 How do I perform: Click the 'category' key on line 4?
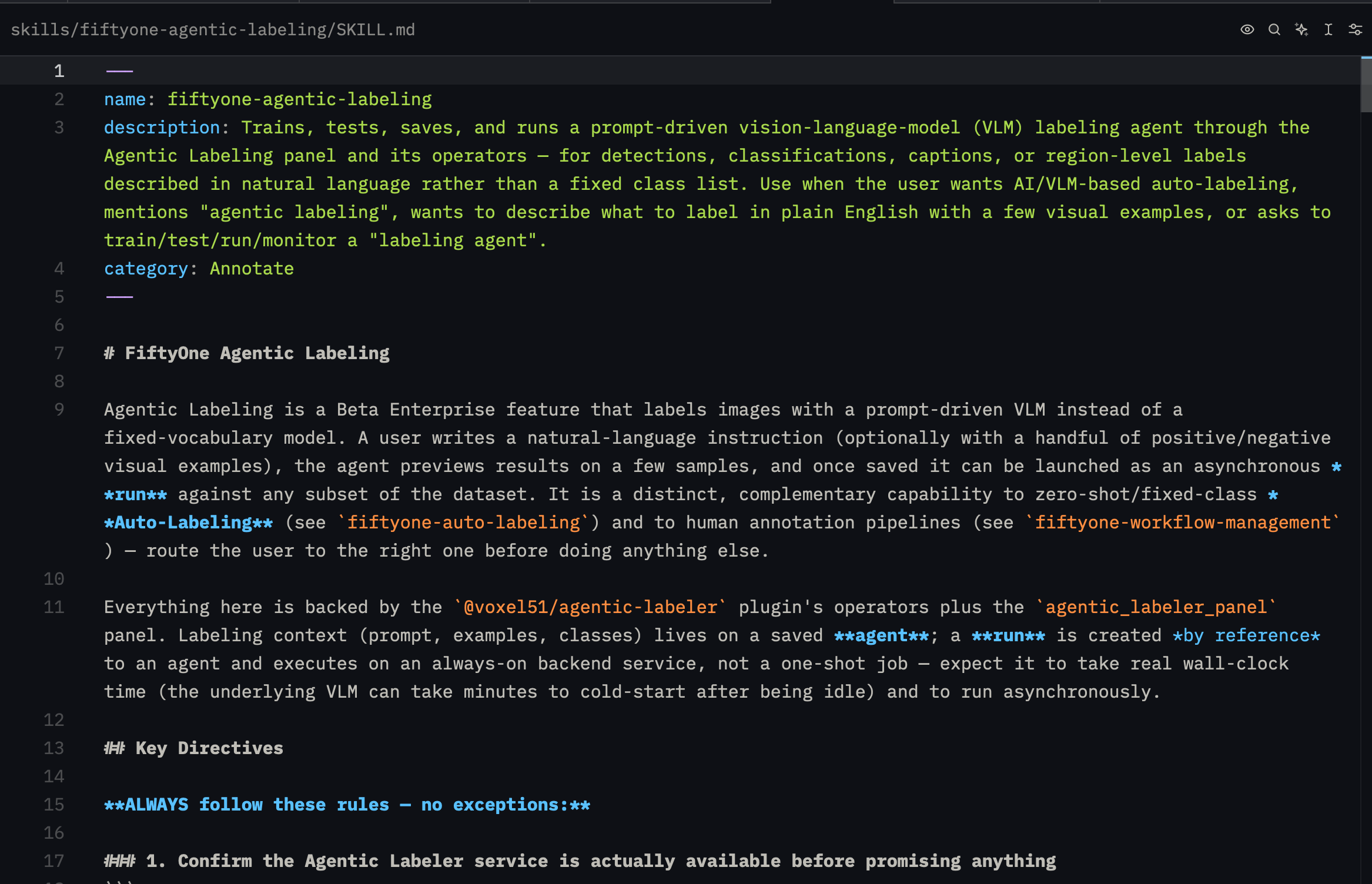[x=146, y=269]
